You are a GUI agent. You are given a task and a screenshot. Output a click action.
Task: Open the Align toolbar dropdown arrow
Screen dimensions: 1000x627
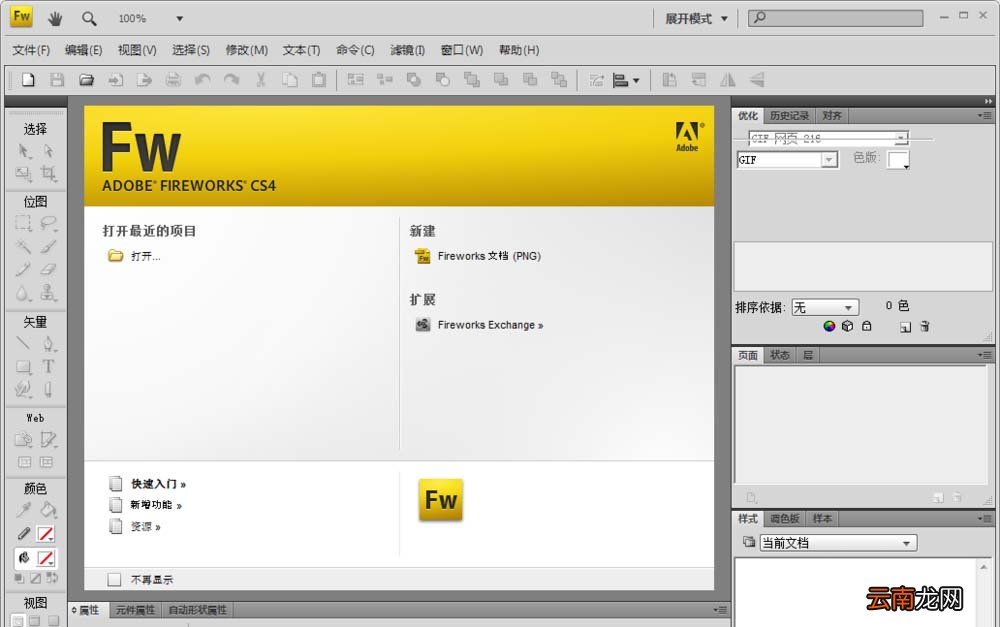(x=636, y=80)
